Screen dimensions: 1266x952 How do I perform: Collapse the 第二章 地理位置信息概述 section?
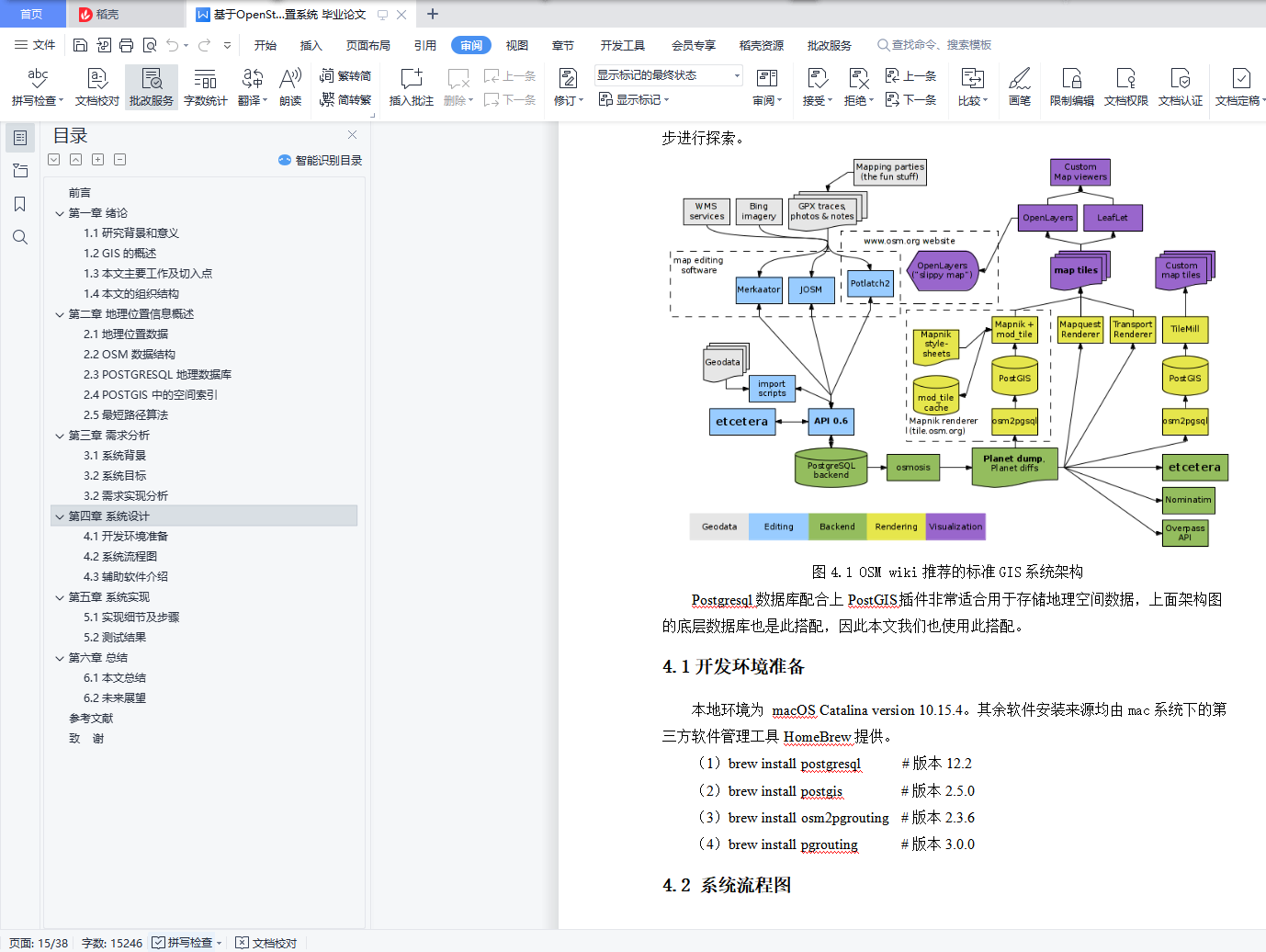point(60,314)
